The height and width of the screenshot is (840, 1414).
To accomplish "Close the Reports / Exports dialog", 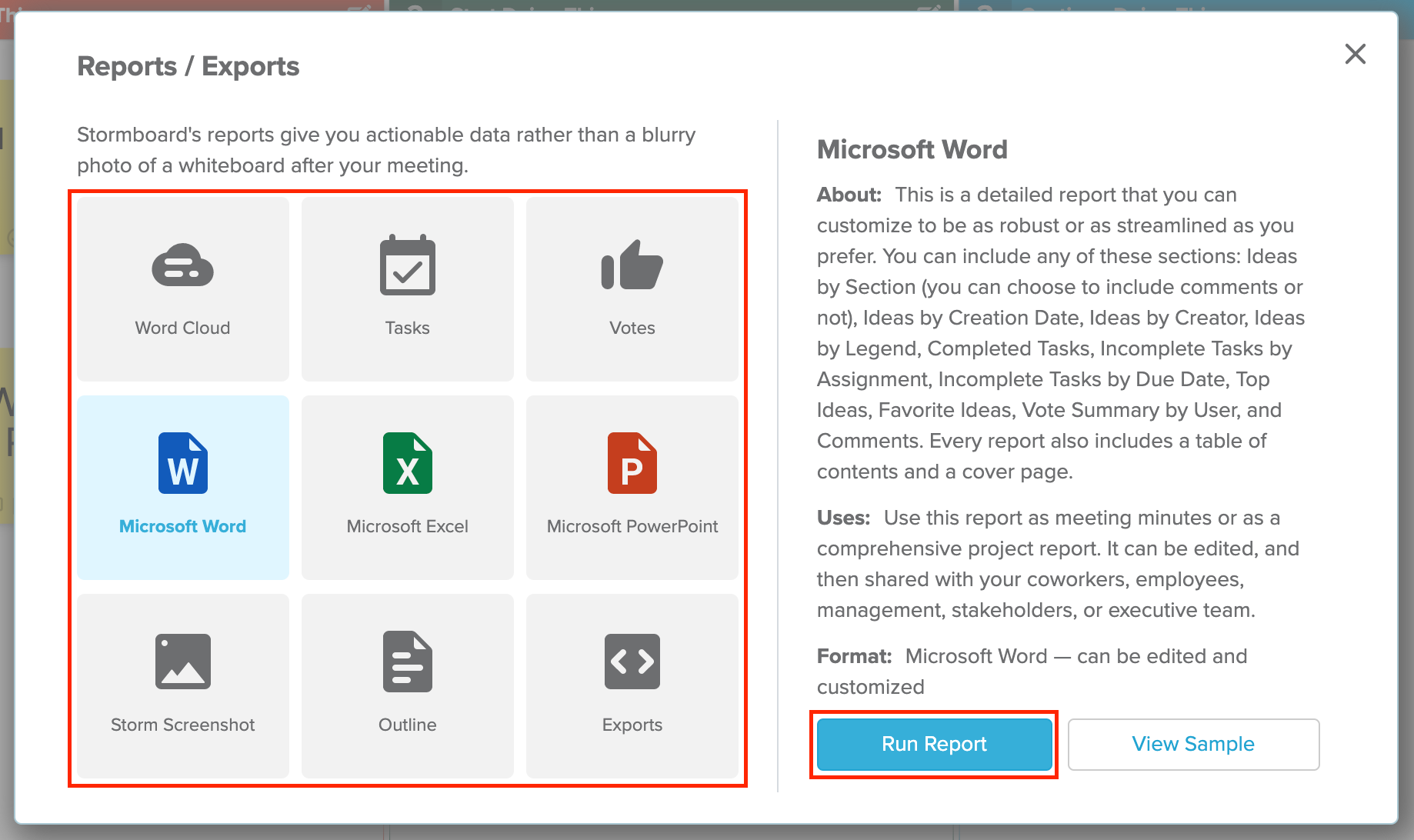I will click(1356, 54).
